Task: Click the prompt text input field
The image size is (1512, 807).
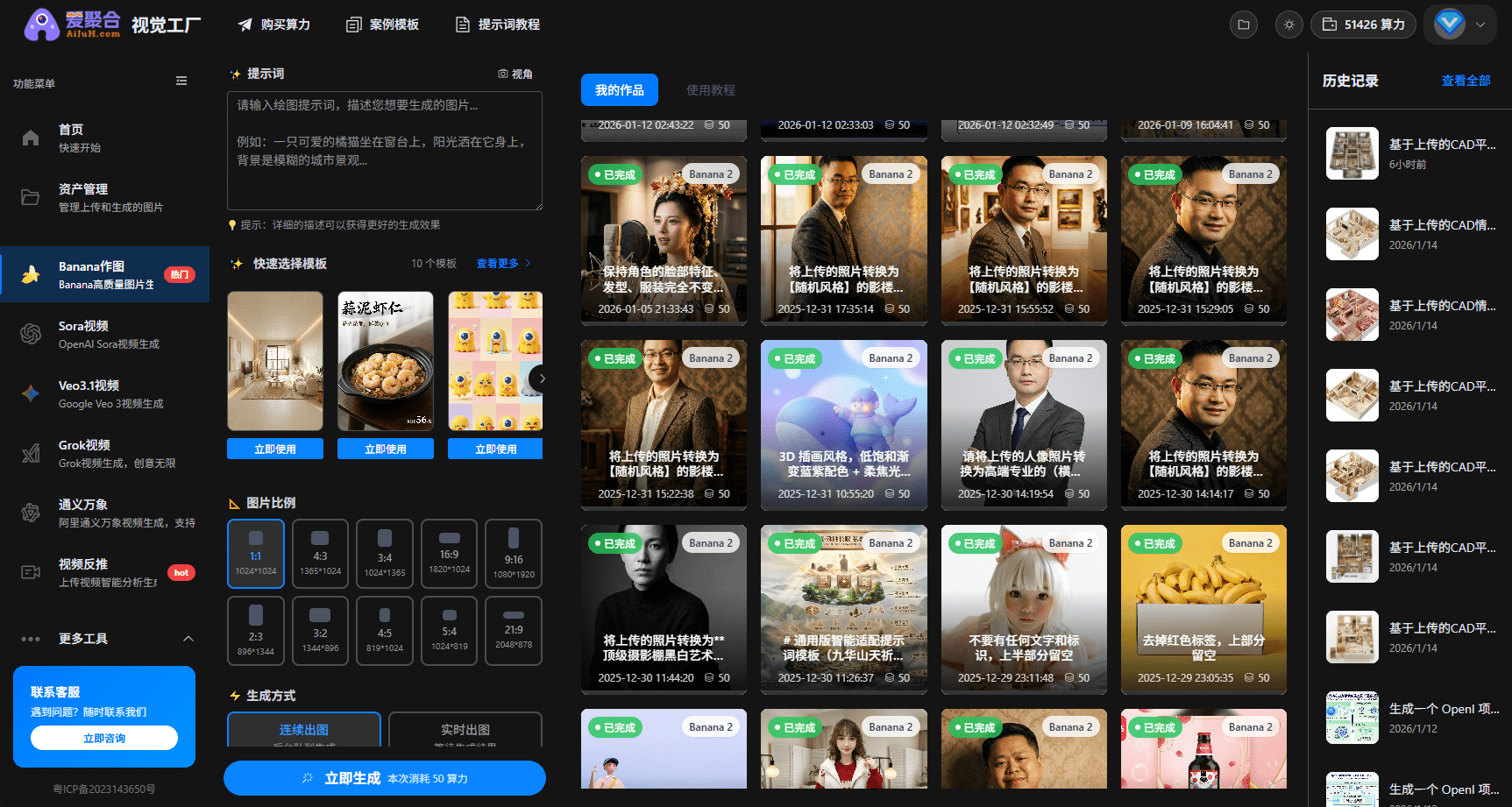Action: tap(384, 151)
